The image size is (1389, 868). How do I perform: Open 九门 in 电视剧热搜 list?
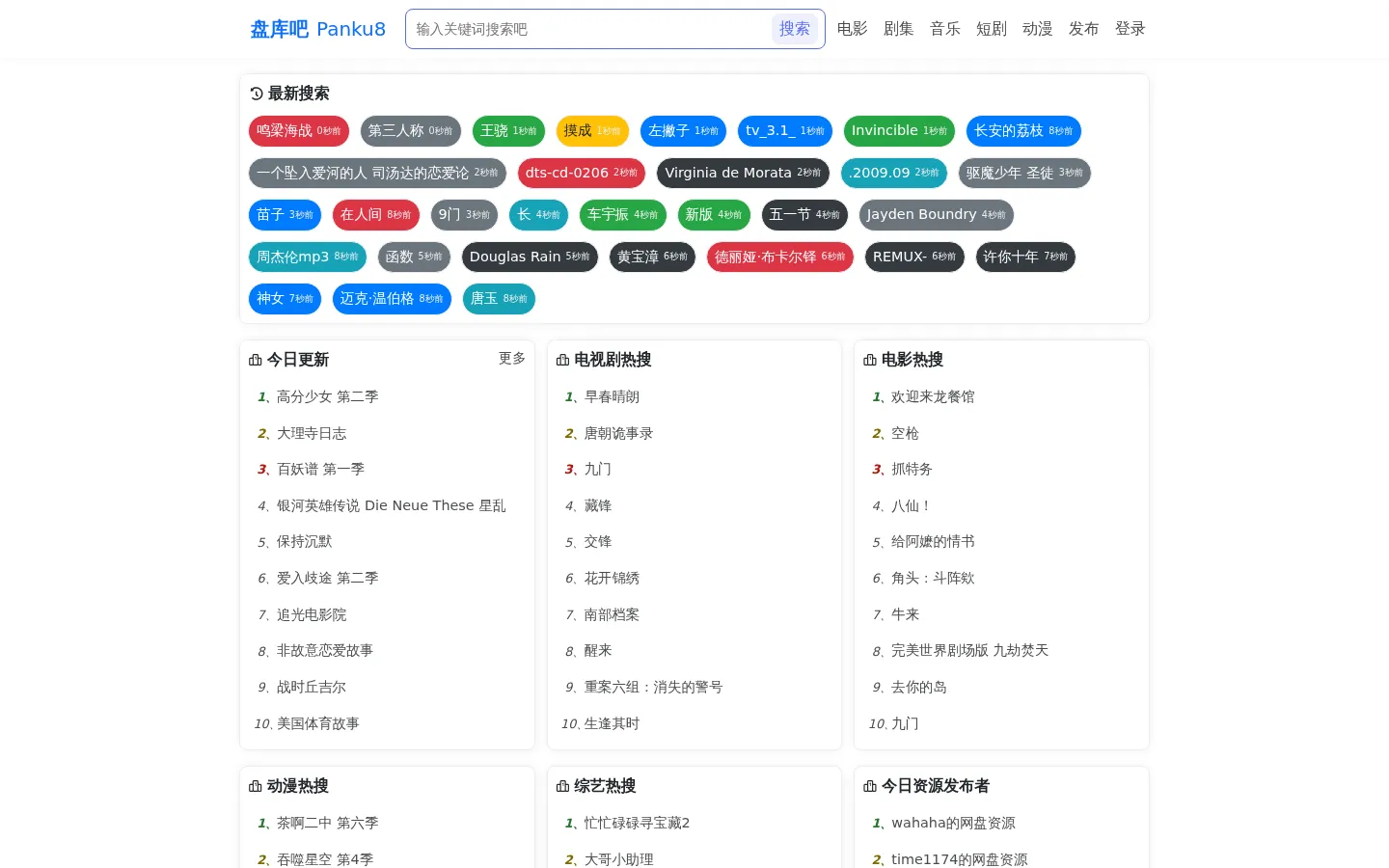598,469
